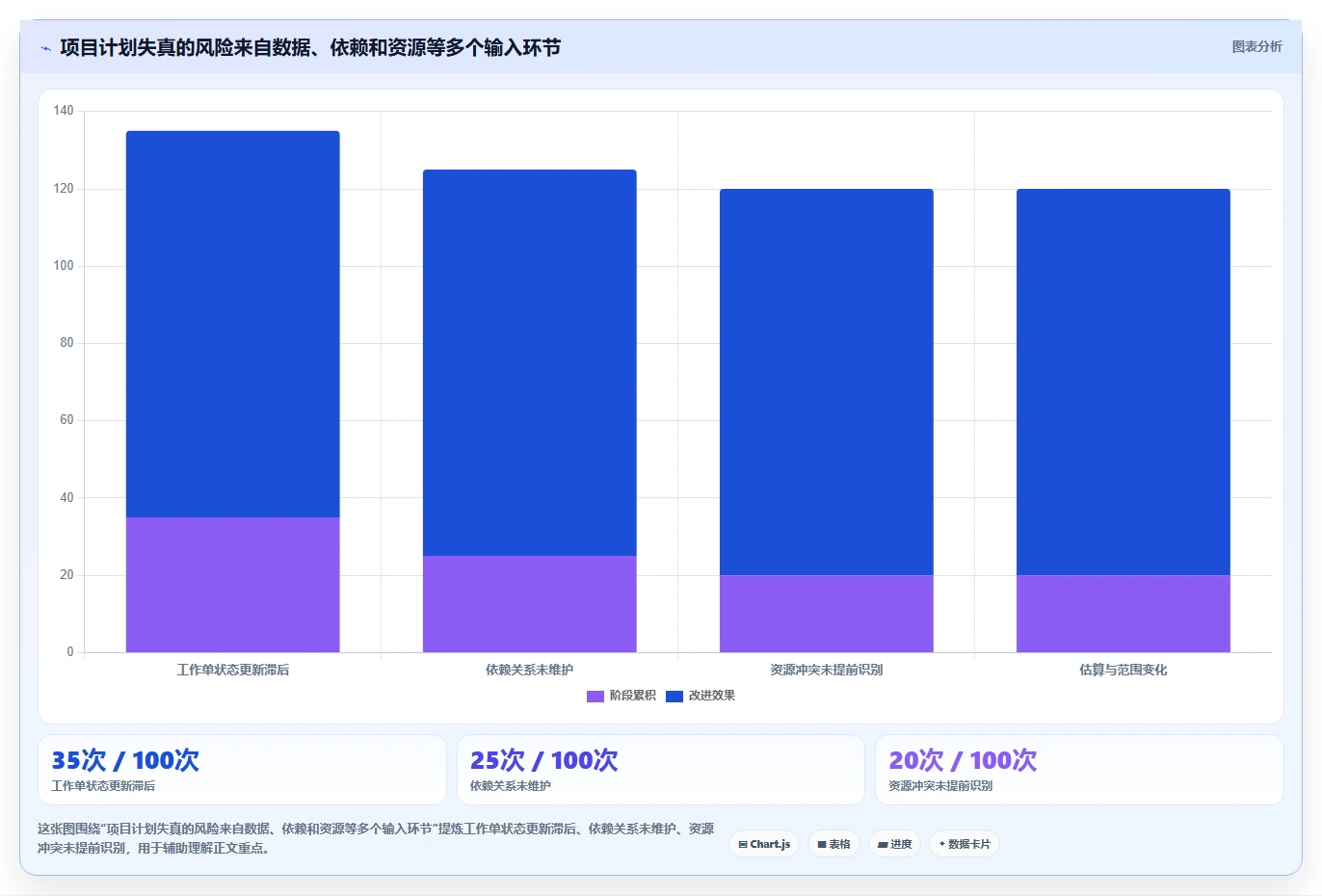Click the 35次 / 100次 stat card

coord(242,770)
